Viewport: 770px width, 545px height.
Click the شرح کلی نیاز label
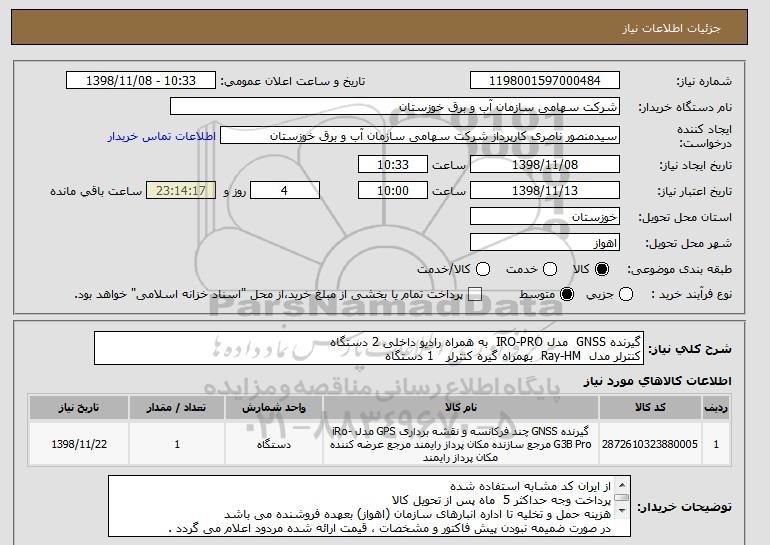(x=689, y=349)
